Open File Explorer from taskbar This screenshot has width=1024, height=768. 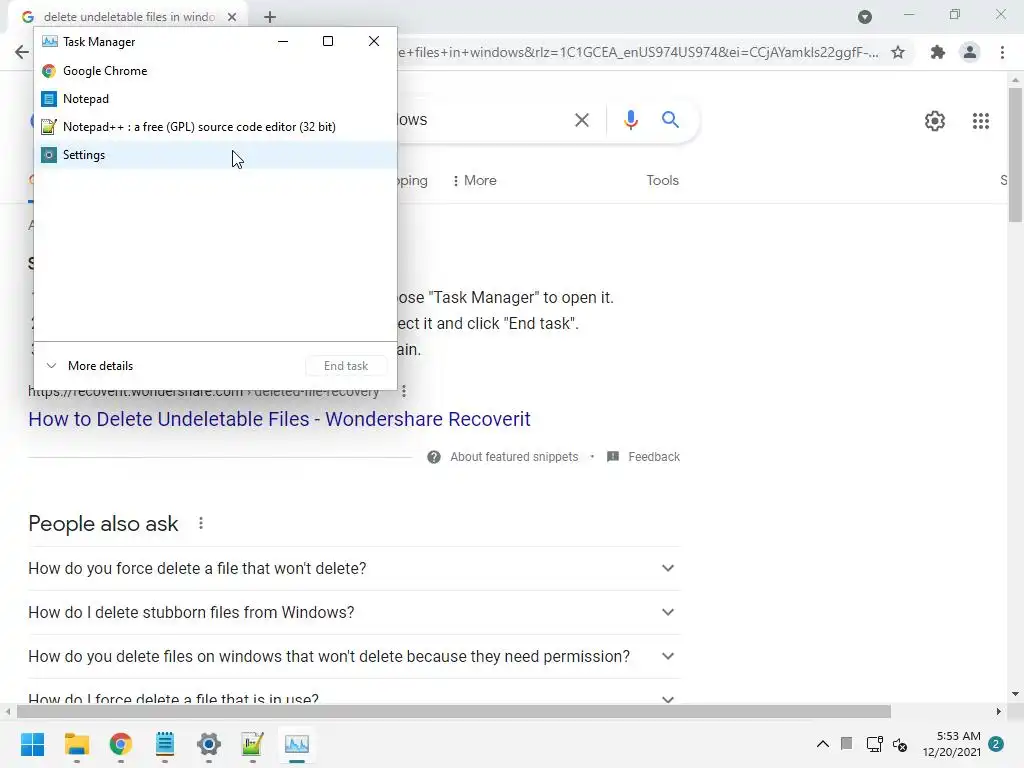coord(76,744)
